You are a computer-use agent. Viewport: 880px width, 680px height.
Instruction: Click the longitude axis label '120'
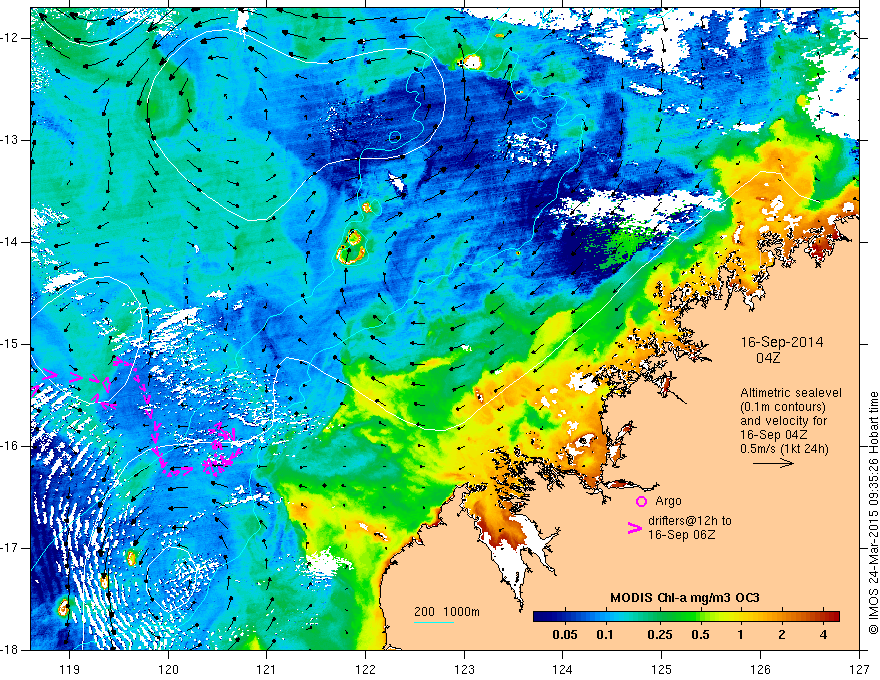click(168, 669)
